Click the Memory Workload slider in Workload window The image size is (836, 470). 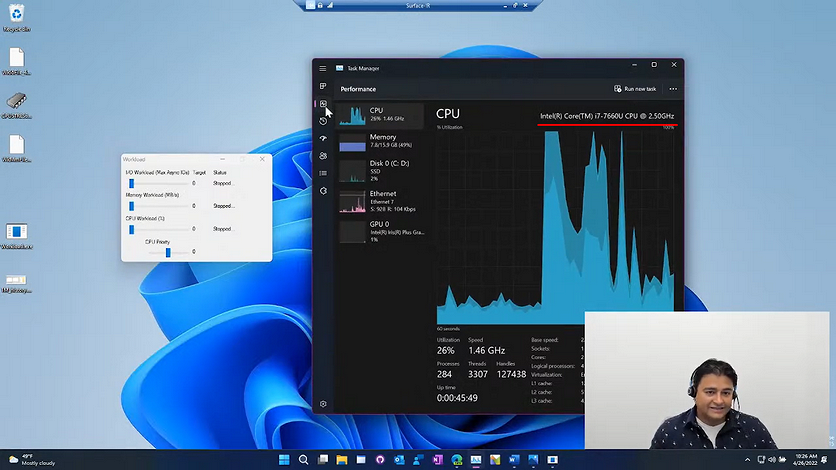(158, 206)
